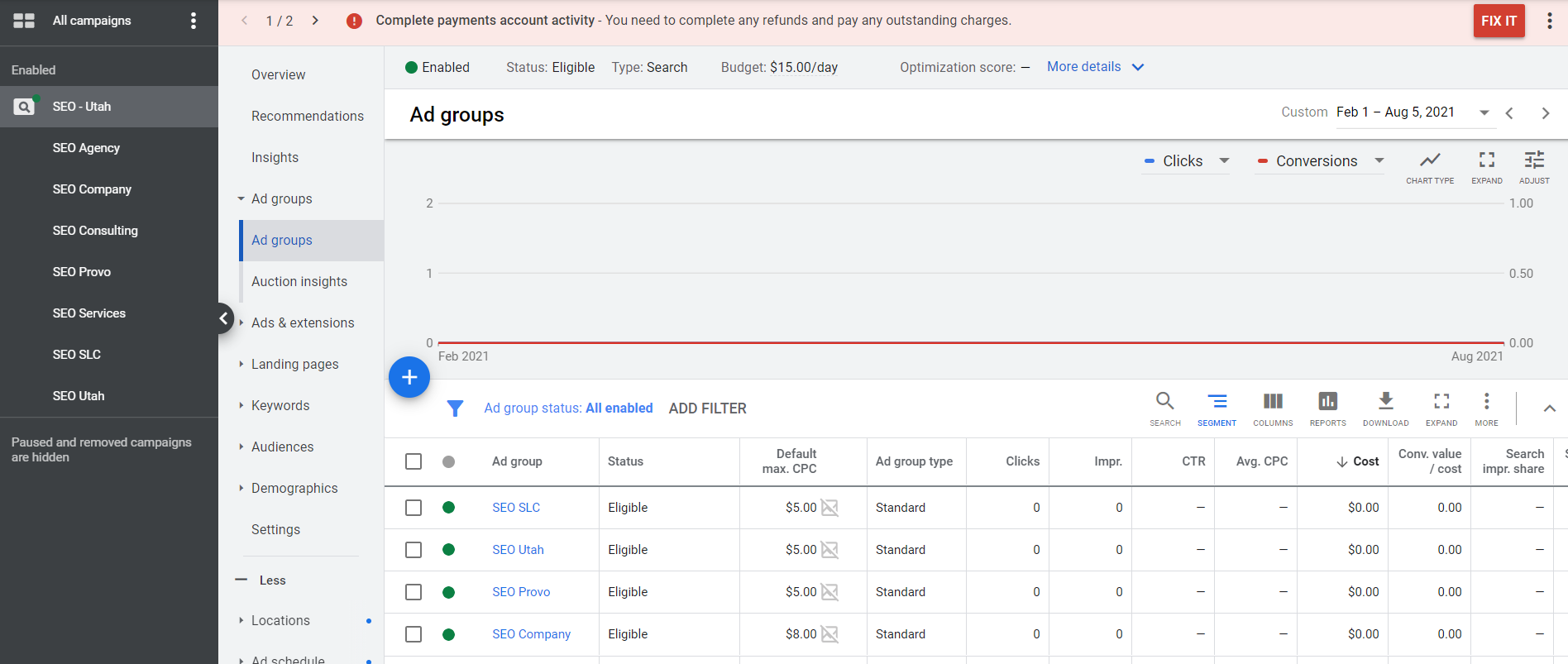Change the chart type
Screen dimensions: 1568x664
click(x=1430, y=166)
